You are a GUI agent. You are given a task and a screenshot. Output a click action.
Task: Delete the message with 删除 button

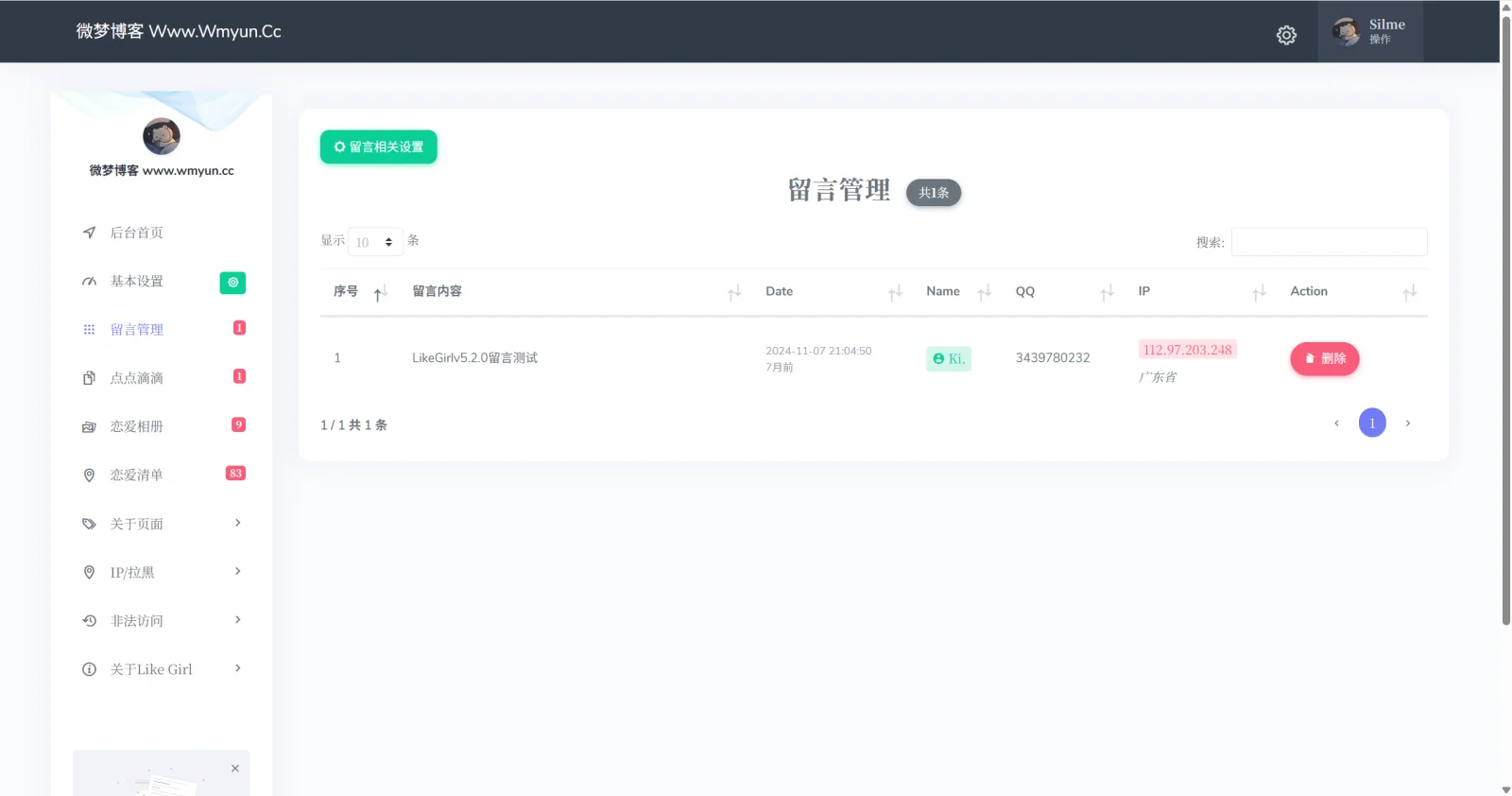1325,358
